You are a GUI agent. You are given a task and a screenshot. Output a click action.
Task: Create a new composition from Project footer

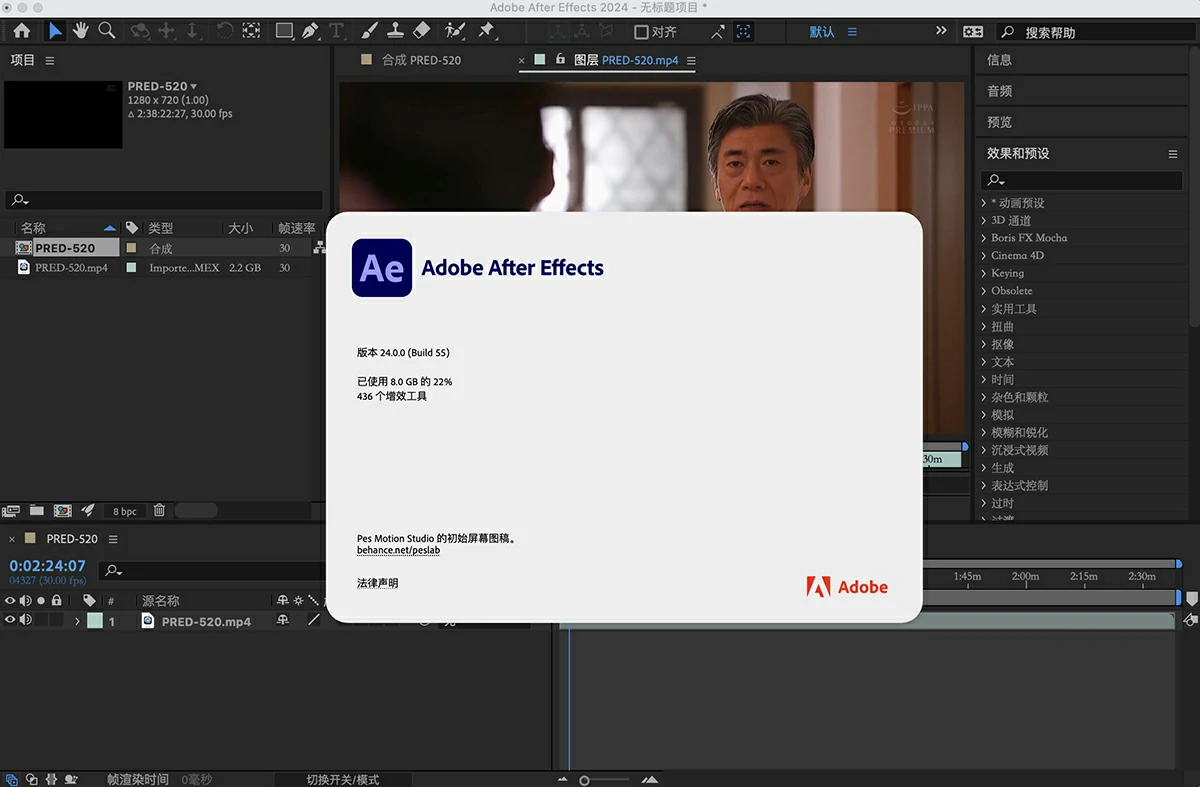click(62, 510)
